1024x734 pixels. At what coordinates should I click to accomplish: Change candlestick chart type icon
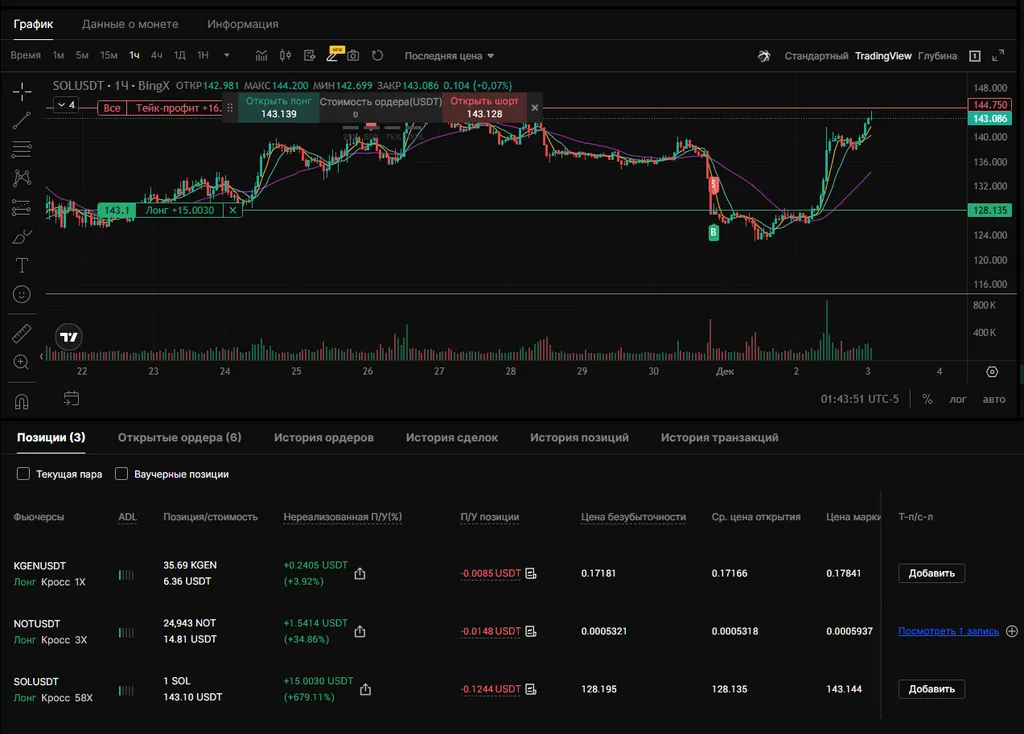[285, 56]
